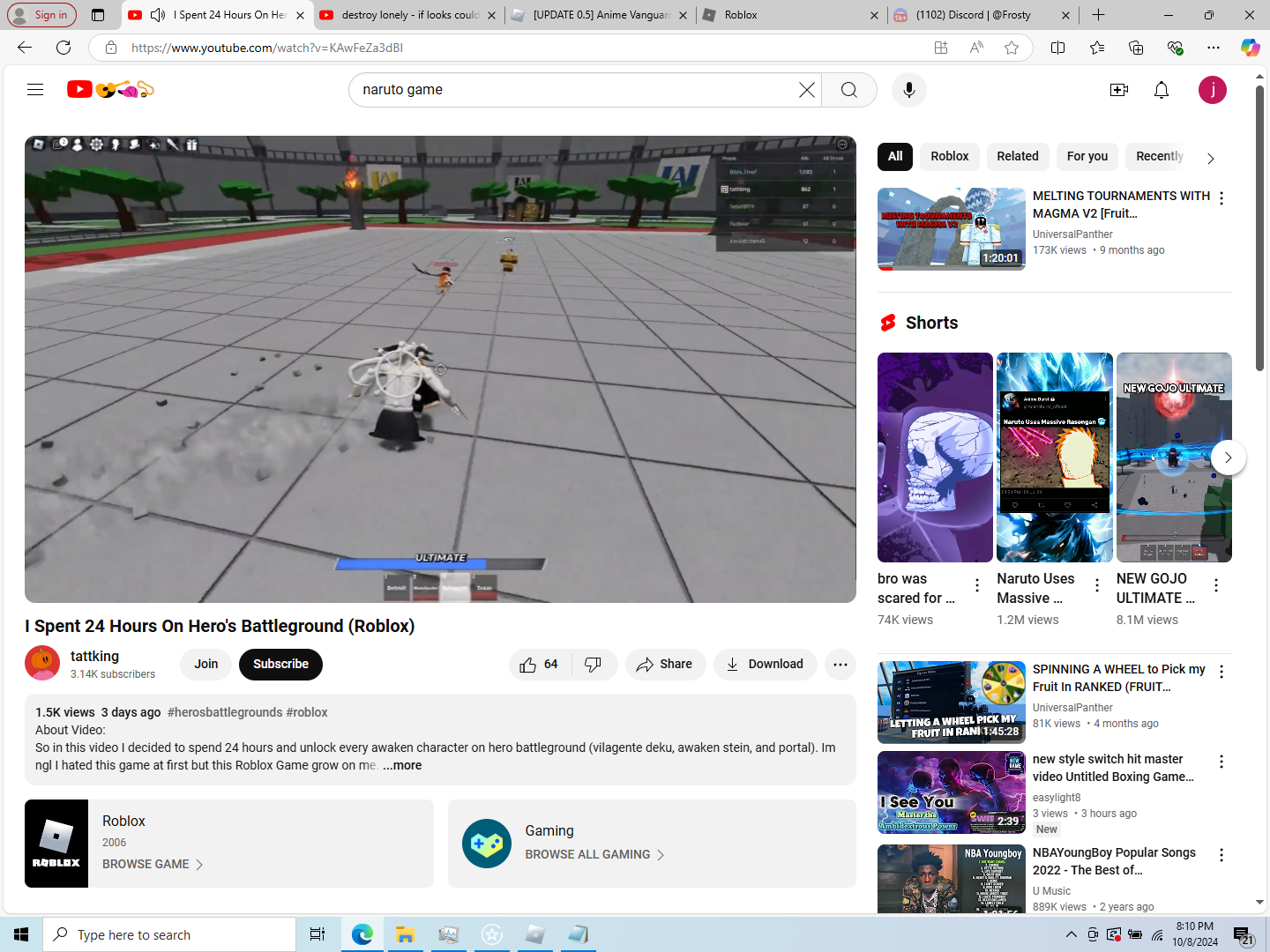Share the video
This screenshot has width=1270, height=952.
(x=665, y=665)
